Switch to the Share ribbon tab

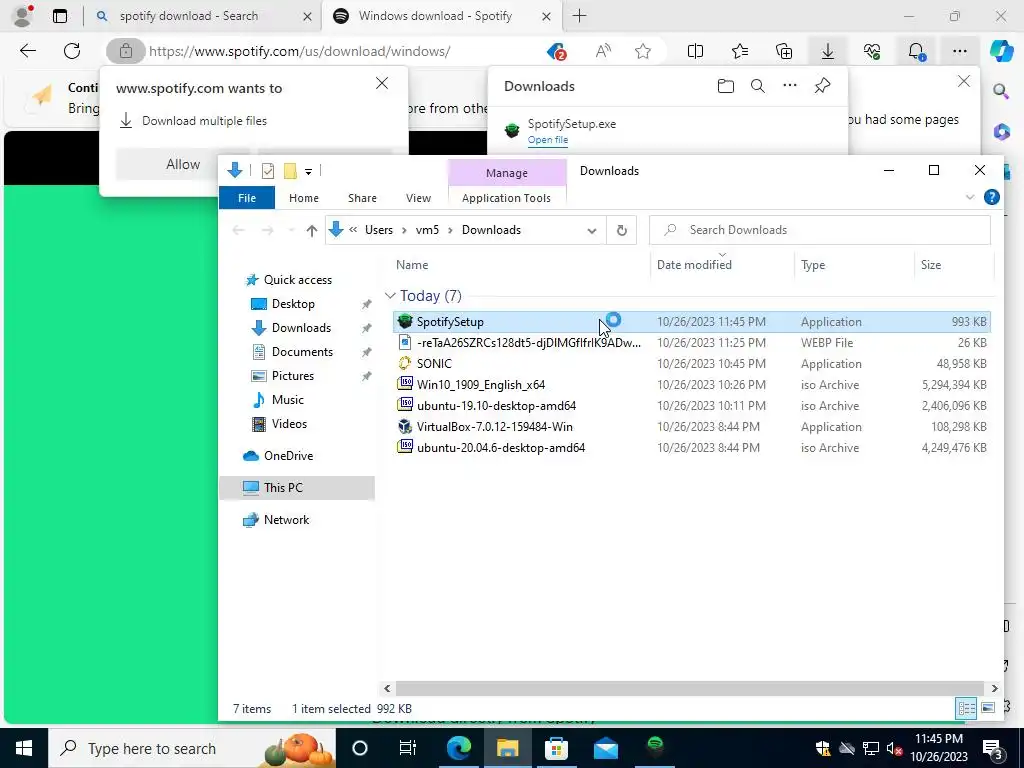[x=362, y=198]
